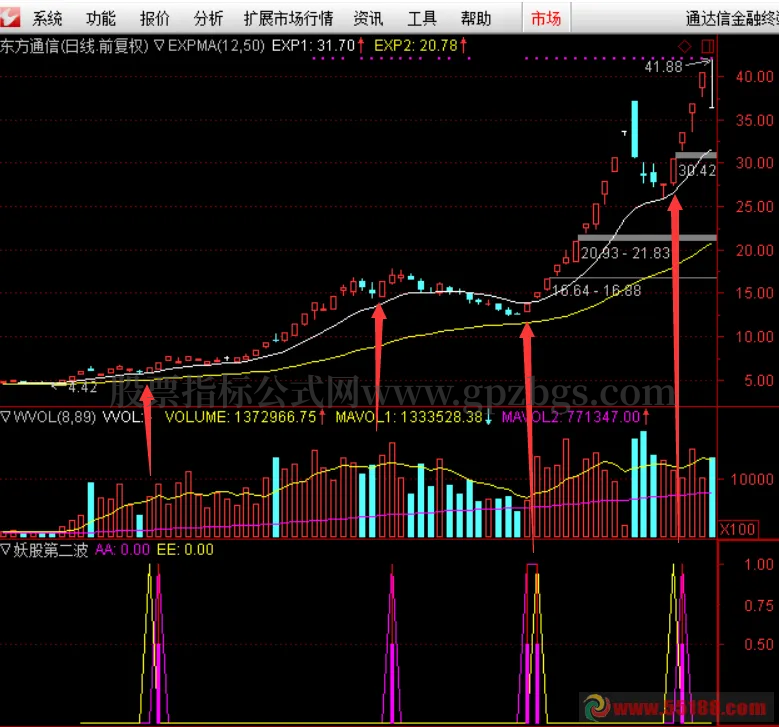Open the 帮助 menu
This screenshot has height=727, width=779.
click(476, 18)
